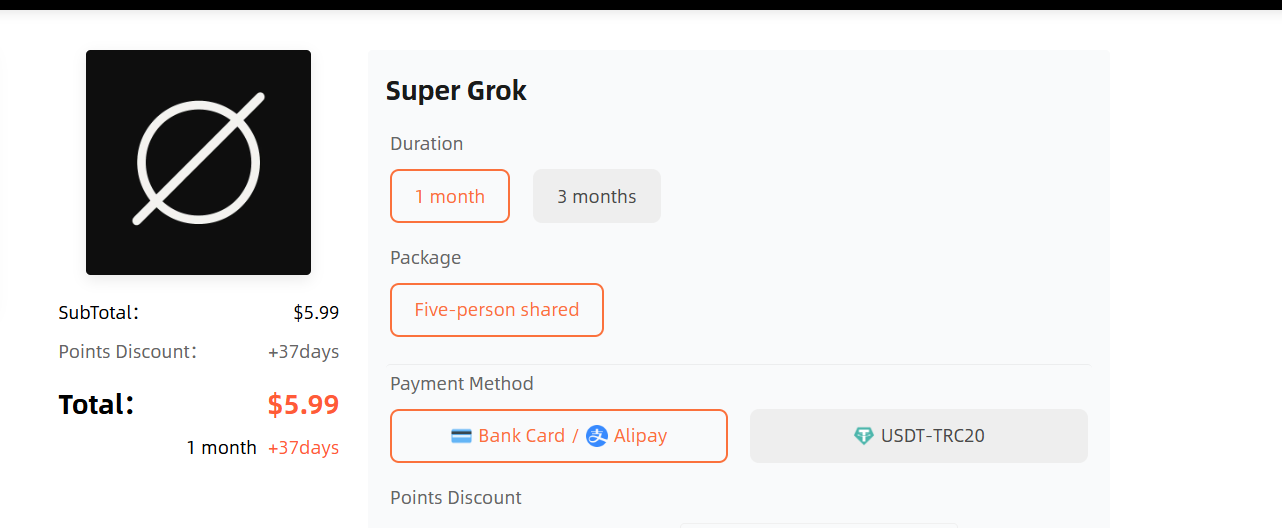Click the 1 month summary under Total
1282x528 pixels.
221,448
